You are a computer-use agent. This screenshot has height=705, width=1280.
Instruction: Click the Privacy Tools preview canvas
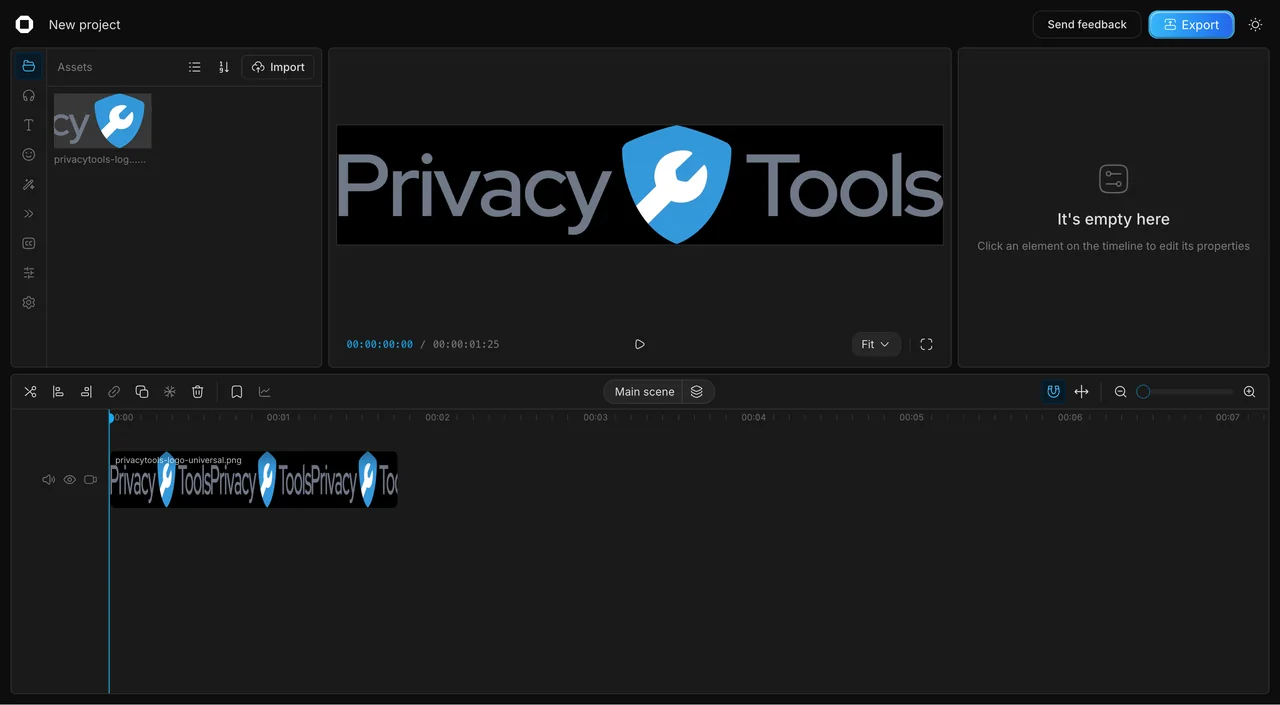(x=640, y=185)
